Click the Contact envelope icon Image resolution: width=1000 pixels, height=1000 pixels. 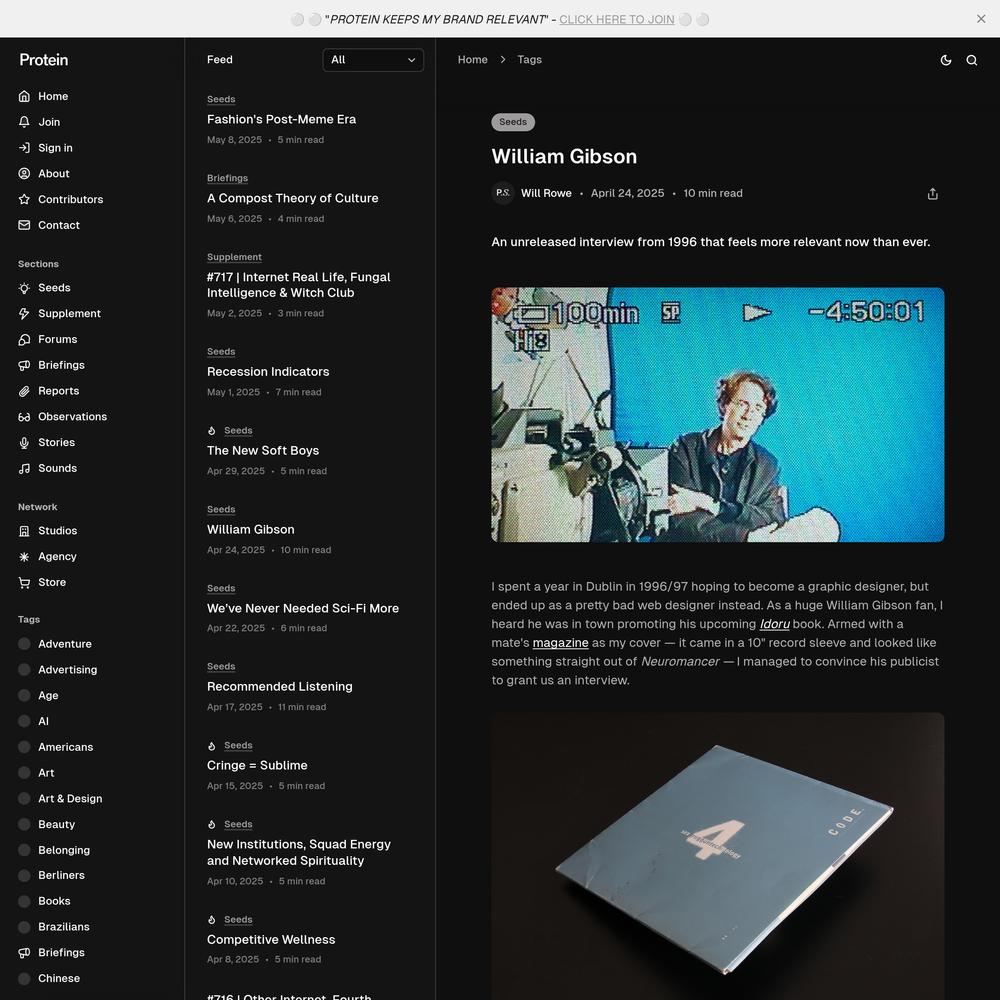click(x=24, y=225)
